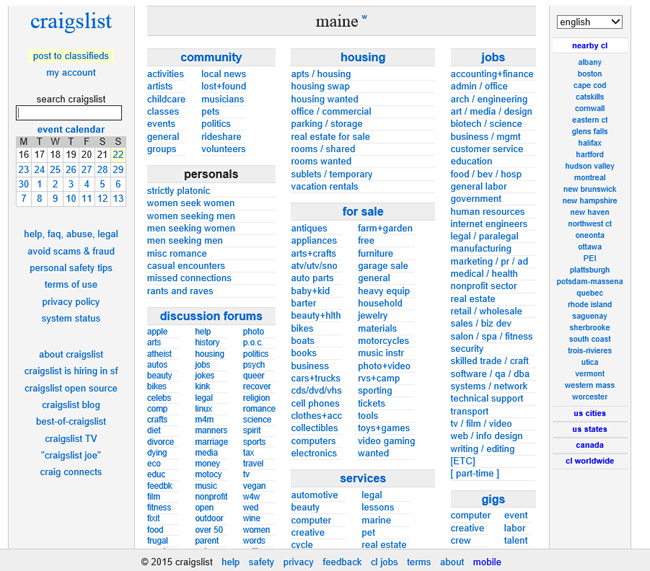Open the community section header
This screenshot has height=571, width=650.
click(211, 57)
